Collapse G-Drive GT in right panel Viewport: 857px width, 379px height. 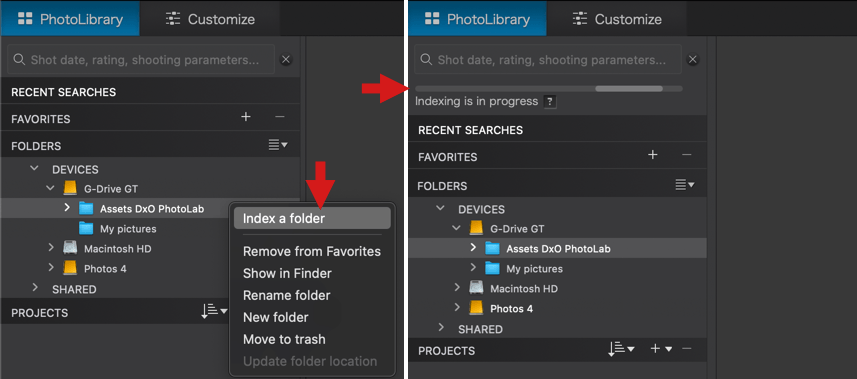pos(457,228)
